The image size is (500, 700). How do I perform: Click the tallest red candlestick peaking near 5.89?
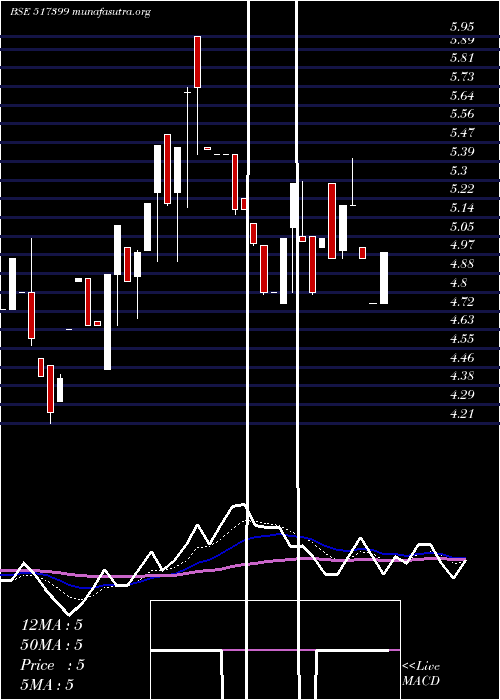point(197,62)
